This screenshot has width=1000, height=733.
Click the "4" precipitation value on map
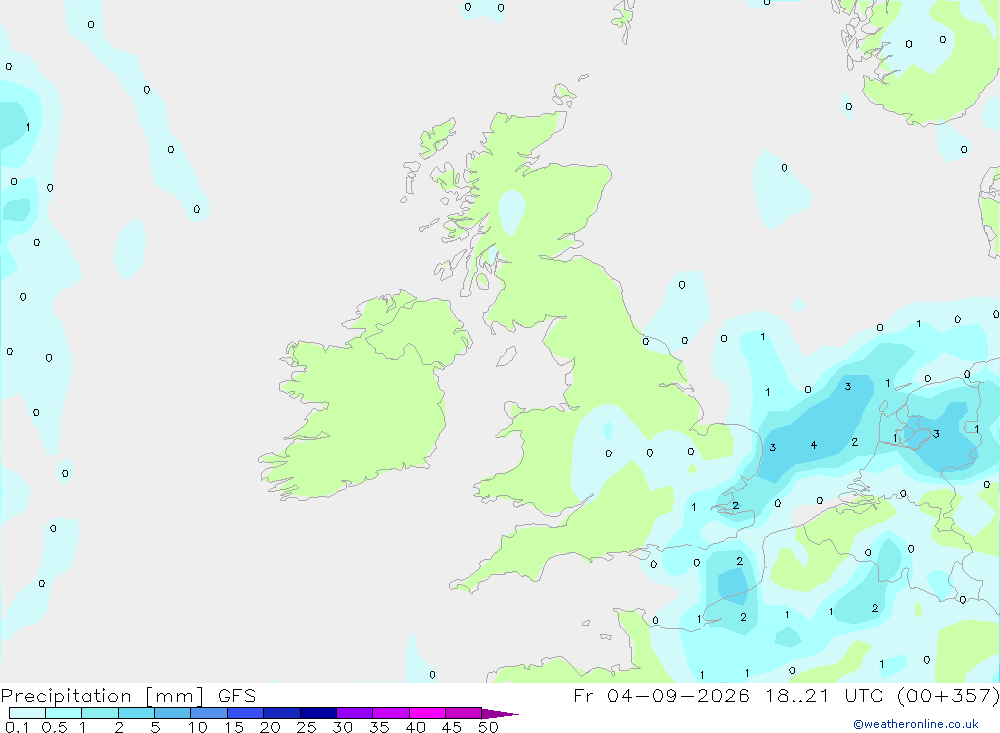coord(814,445)
